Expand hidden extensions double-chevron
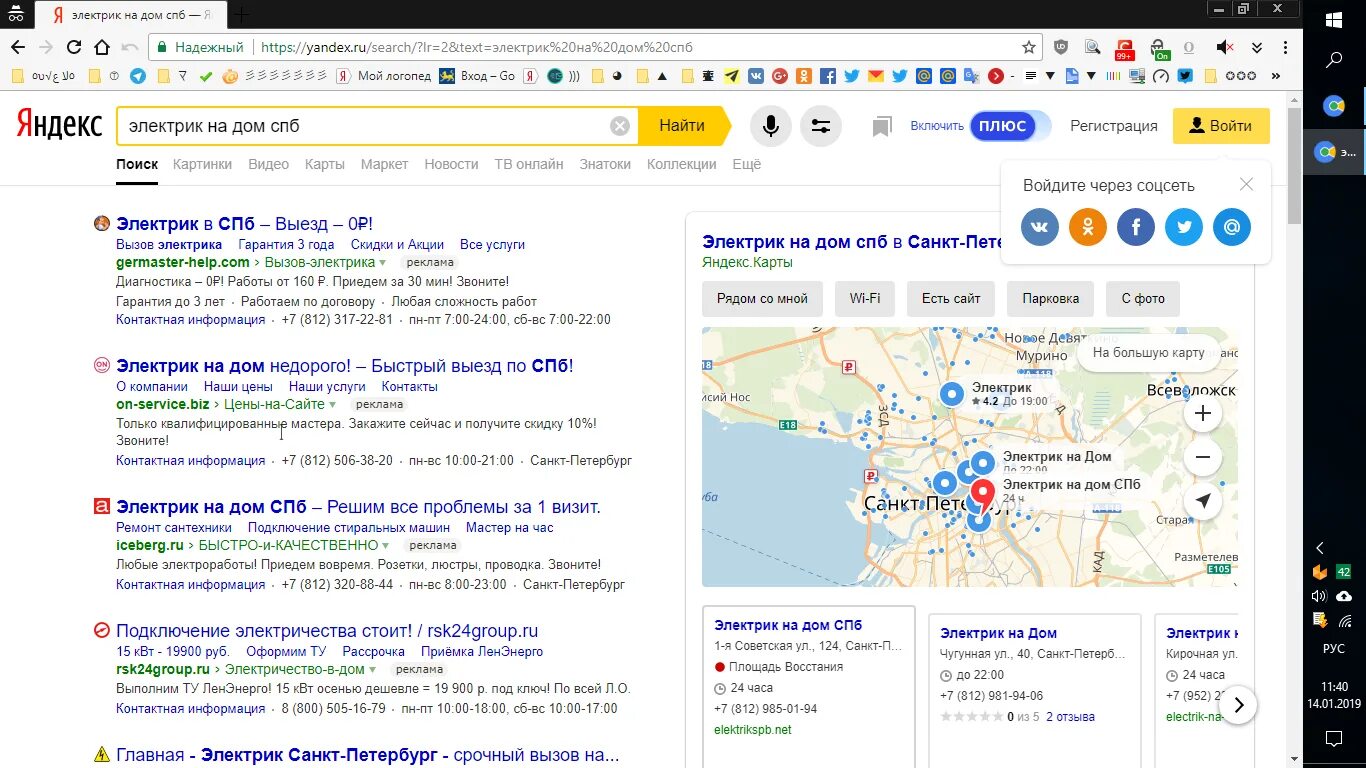This screenshot has width=1366, height=768. pyautogui.click(x=1257, y=47)
